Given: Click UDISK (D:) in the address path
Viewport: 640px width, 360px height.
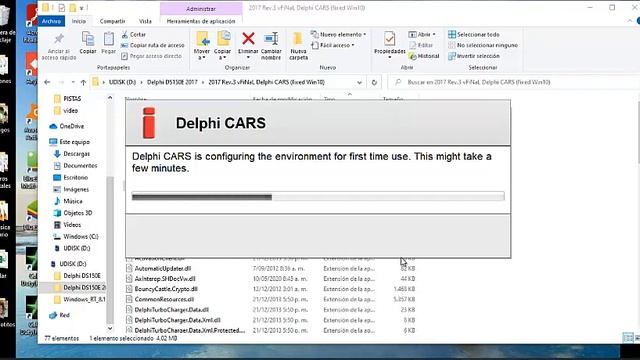Looking at the screenshot, I should (122, 82).
